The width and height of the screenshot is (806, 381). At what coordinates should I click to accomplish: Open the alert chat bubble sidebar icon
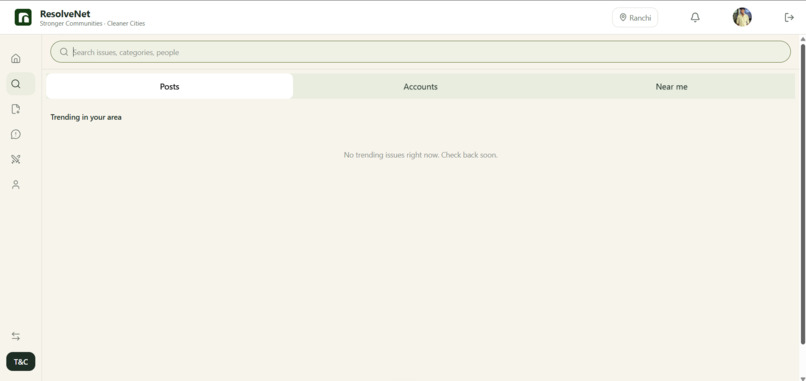click(x=16, y=134)
